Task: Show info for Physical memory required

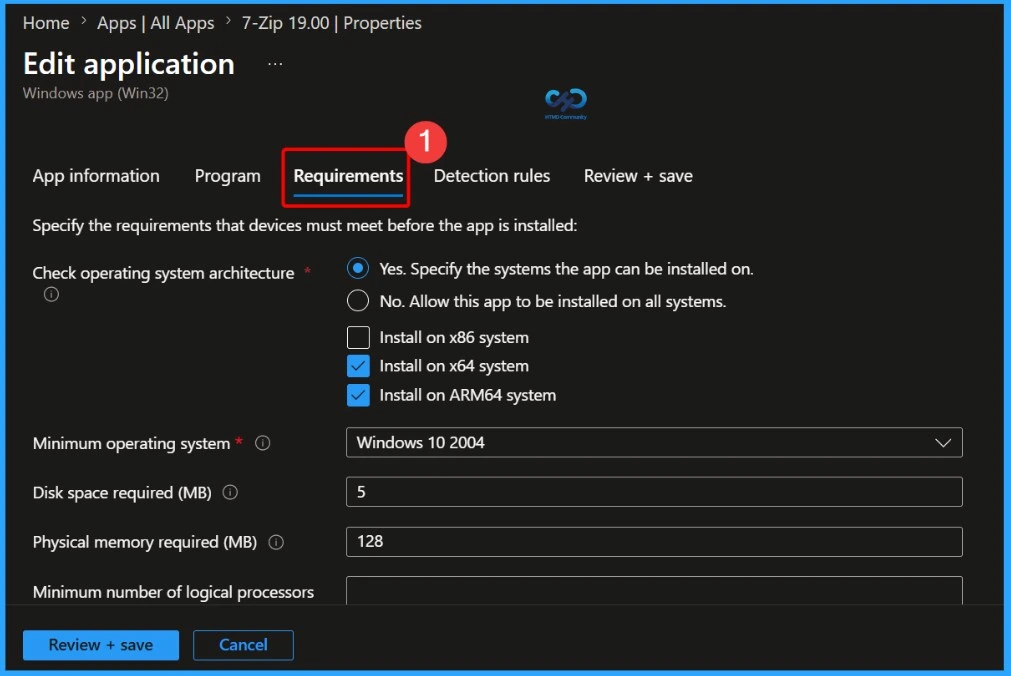Action: [x=276, y=542]
